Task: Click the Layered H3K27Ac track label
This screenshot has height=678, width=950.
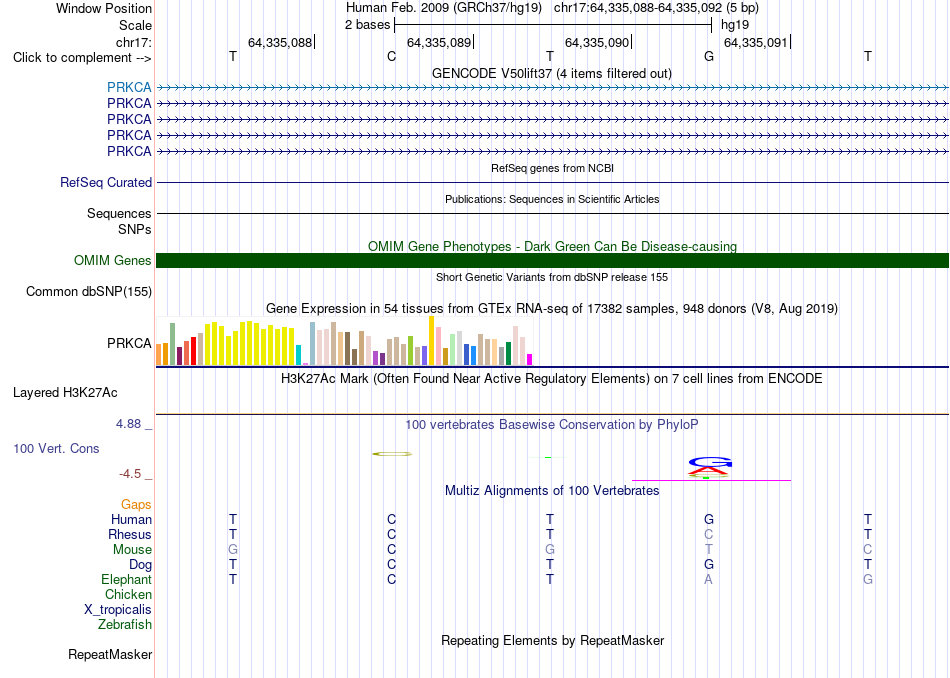Action: coord(65,393)
